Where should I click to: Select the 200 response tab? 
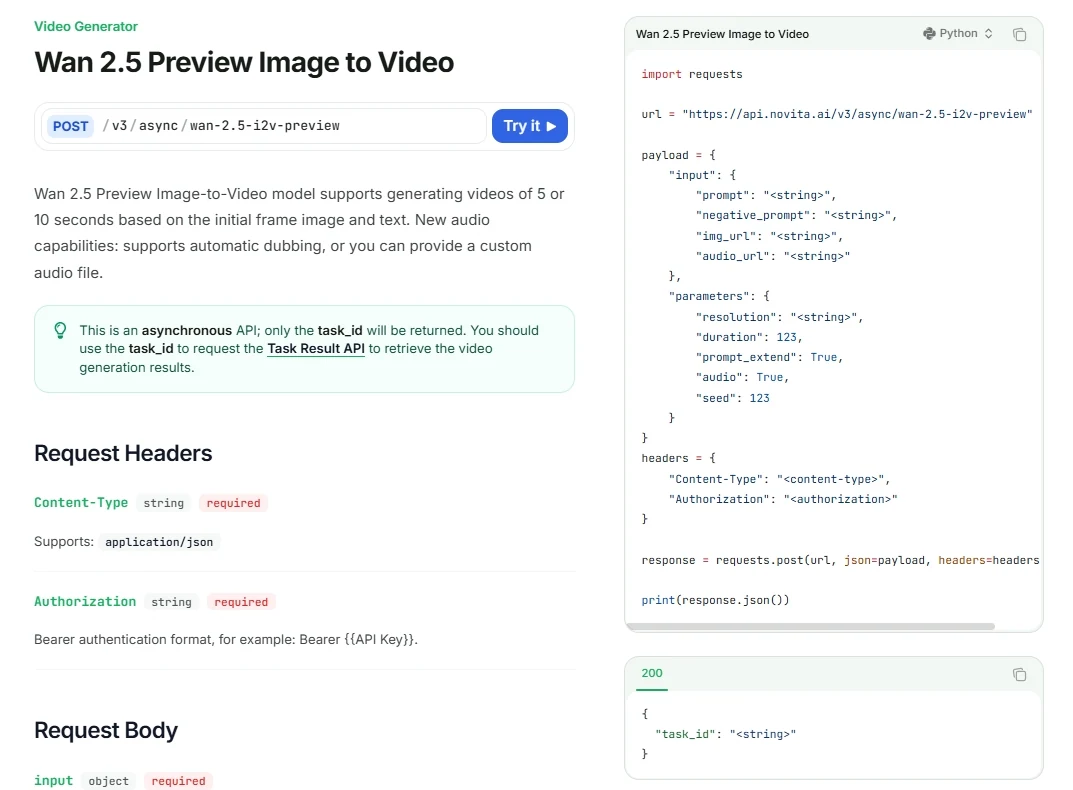651,673
